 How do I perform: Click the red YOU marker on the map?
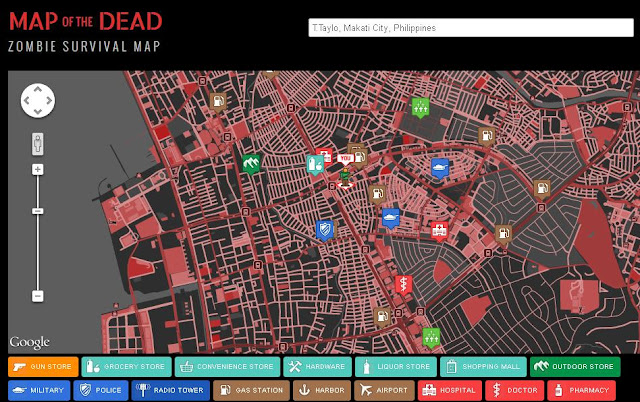[345, 159]
